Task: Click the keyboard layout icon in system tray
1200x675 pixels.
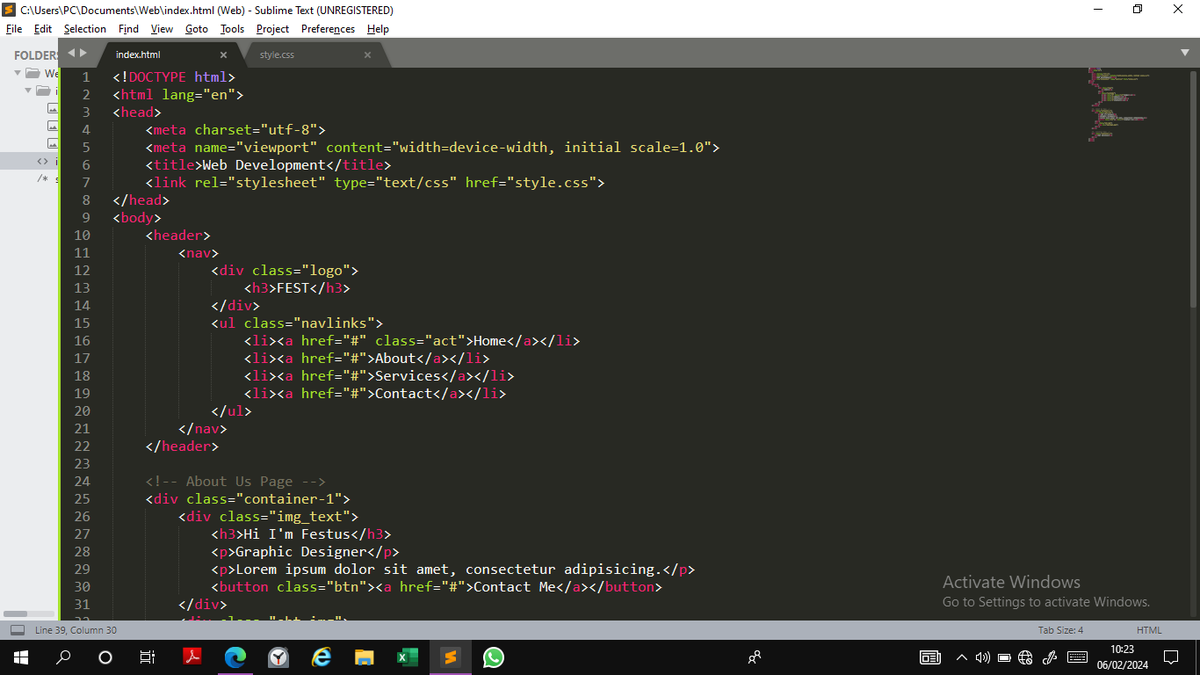Action: (x=1078, y=657)
